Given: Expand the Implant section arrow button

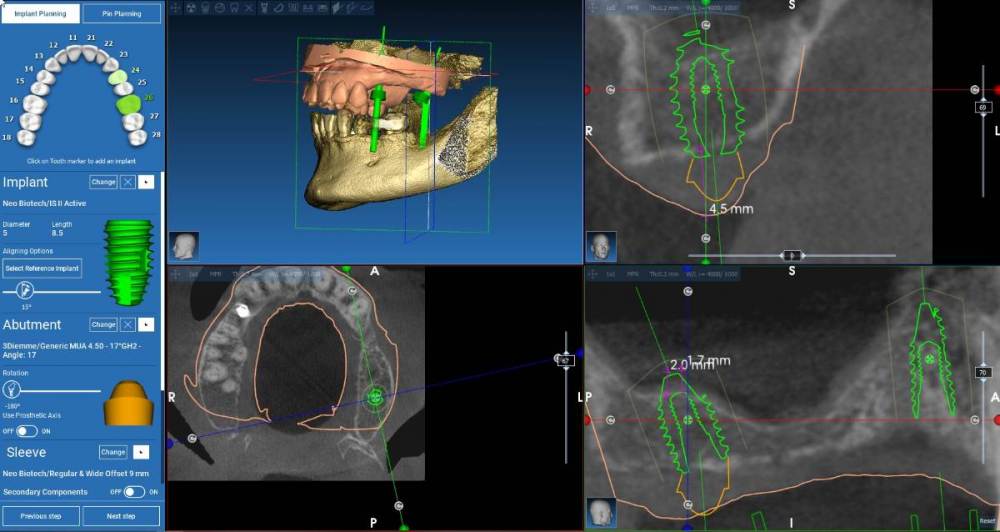Looking at the screenshot, I should tap(147, 182).
